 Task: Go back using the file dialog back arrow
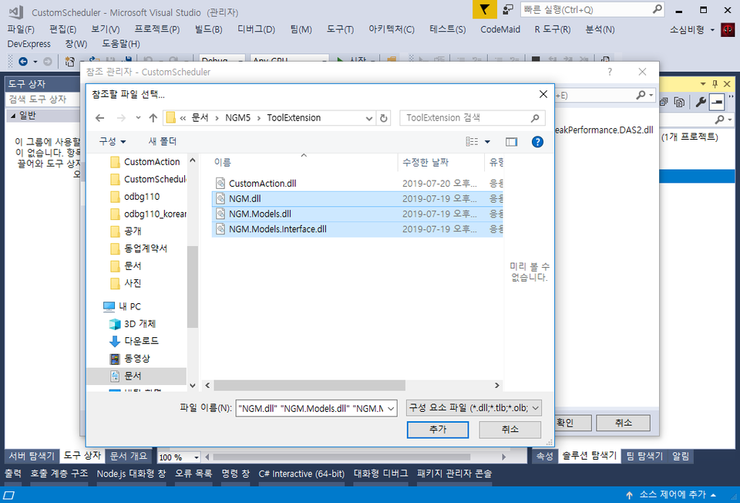pos(100,118)
